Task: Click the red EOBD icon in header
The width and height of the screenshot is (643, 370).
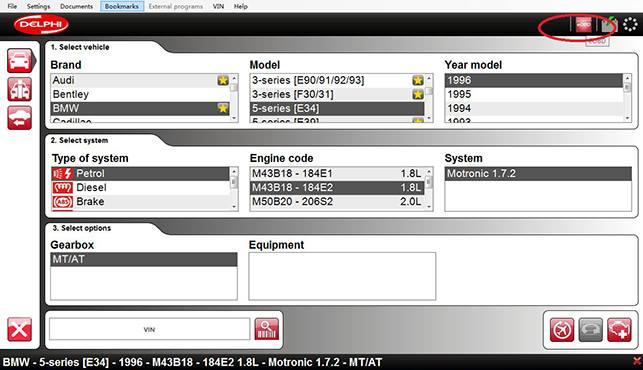Action: coord(584,25)
